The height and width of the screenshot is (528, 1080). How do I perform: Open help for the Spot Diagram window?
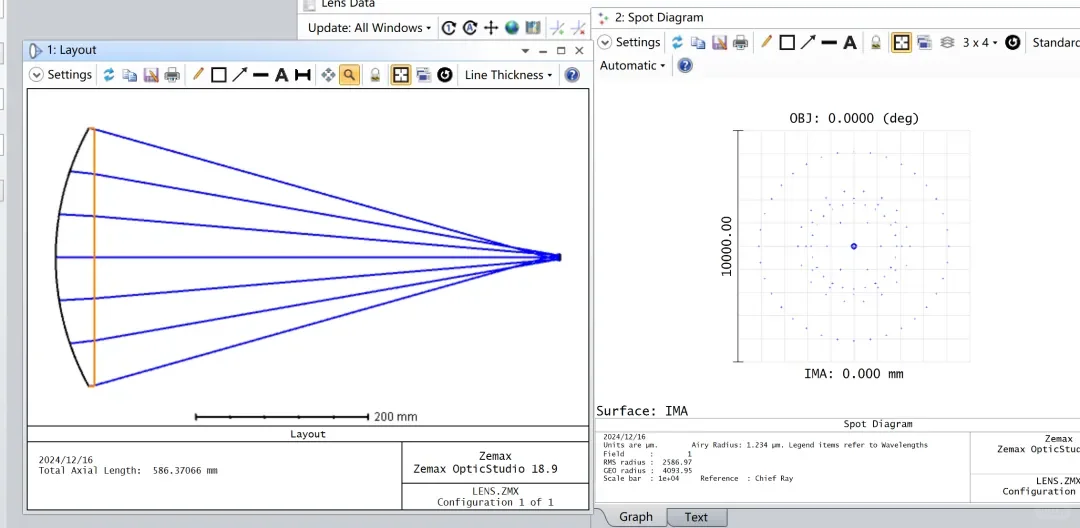[x=685, y=66]
